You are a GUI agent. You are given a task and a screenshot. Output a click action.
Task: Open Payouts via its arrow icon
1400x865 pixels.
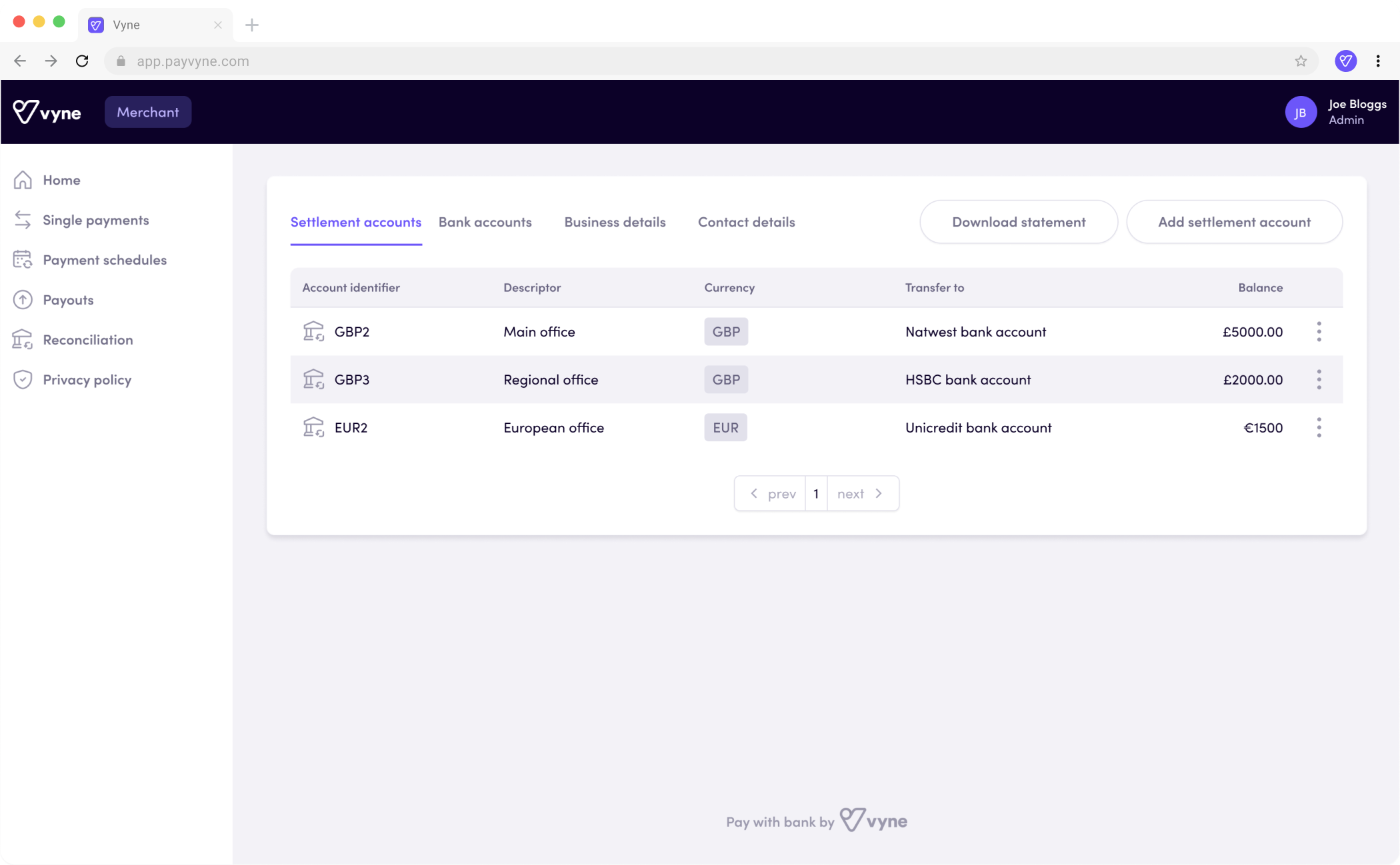coord(23,300)
